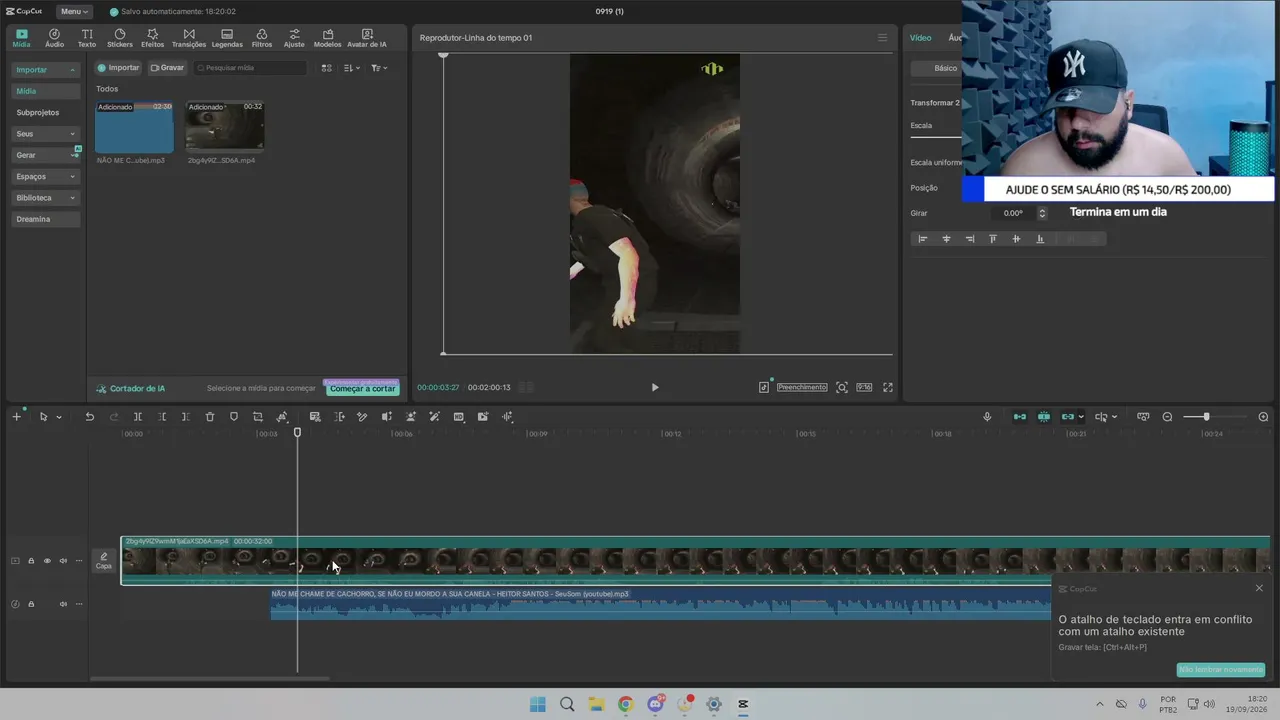1280x720 pixels.
Task: Click the delete trash icon in timeline toolbar
Action: tap(210, 417)
